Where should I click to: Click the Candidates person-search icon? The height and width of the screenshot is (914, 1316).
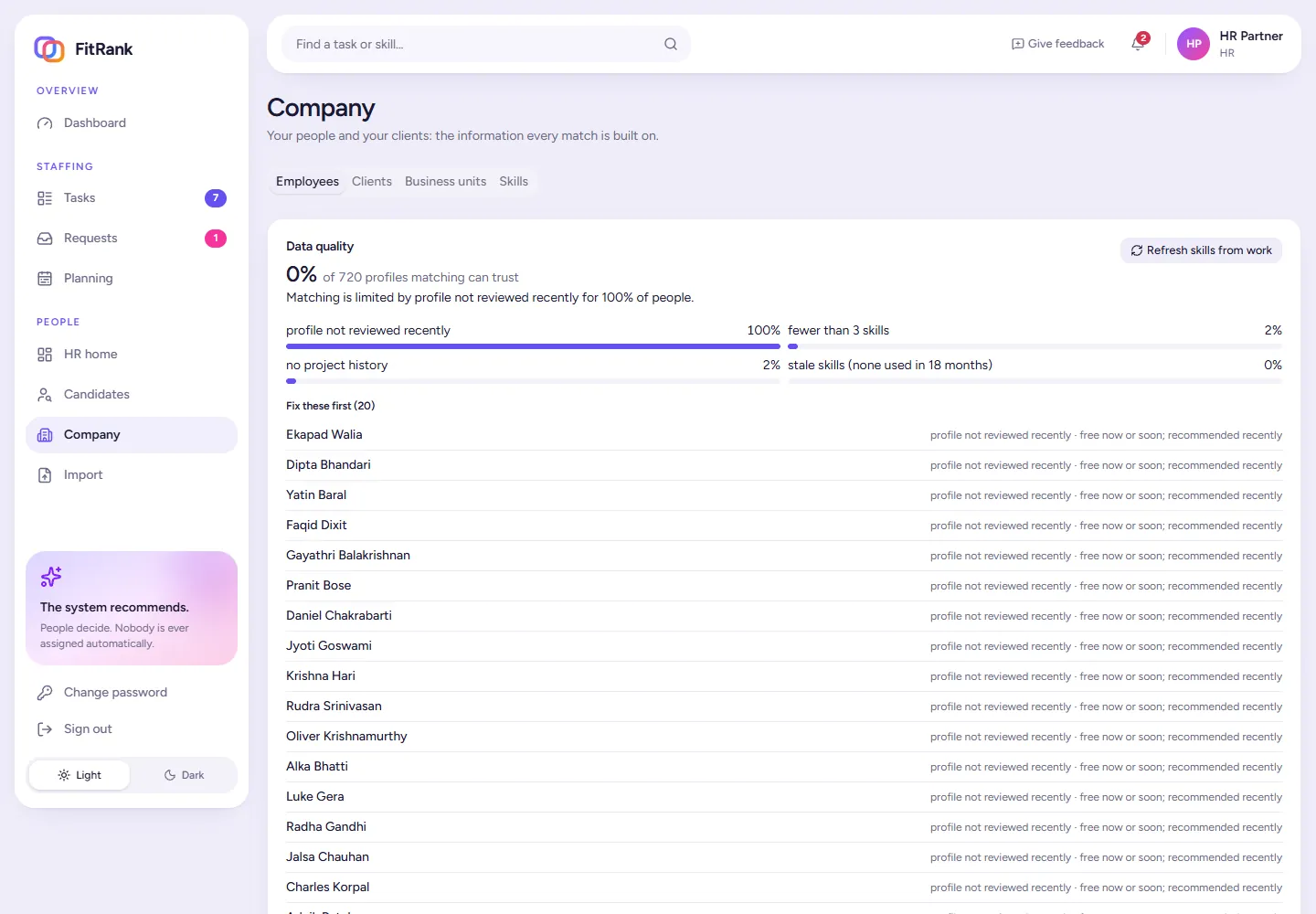(x=45, y=395)
